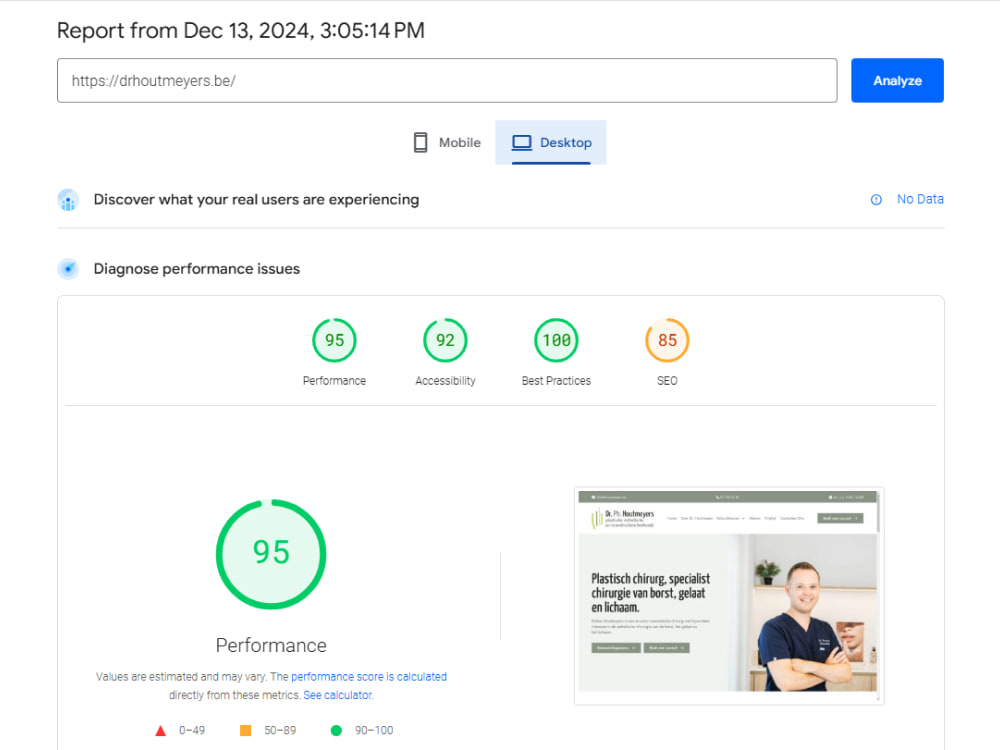
Task: Click the green circle 90–100 legend icon
Action: [336, 730]
